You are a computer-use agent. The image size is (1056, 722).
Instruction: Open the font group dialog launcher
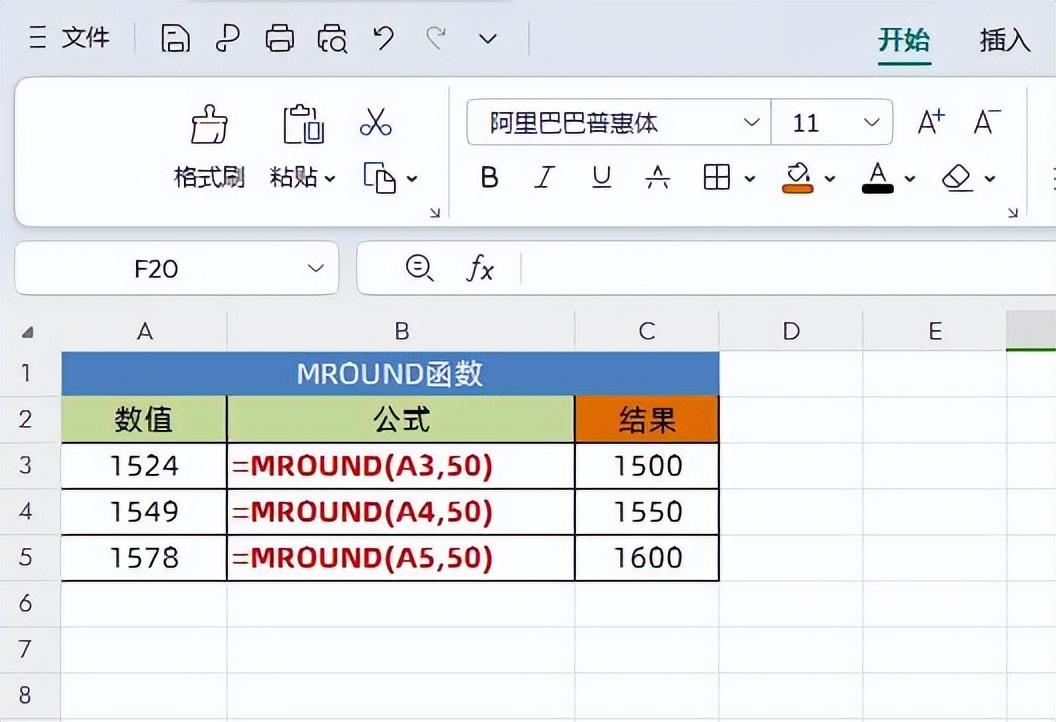click(1013, 213)
